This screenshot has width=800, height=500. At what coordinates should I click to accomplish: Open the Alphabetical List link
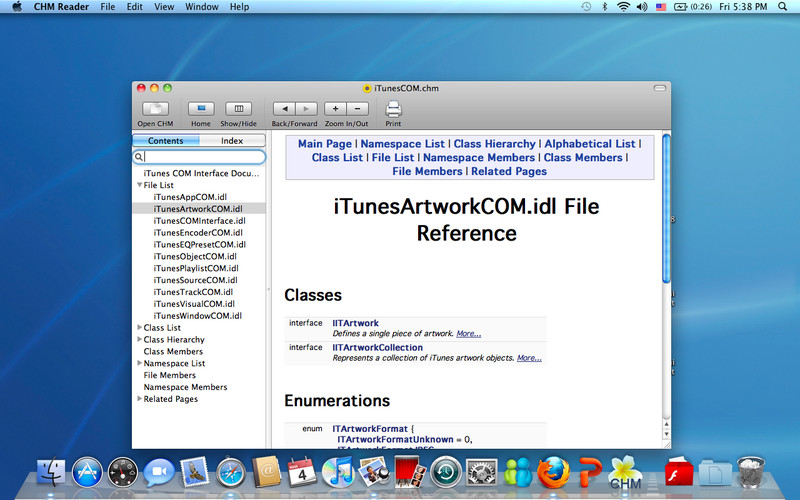pos(590,144)
